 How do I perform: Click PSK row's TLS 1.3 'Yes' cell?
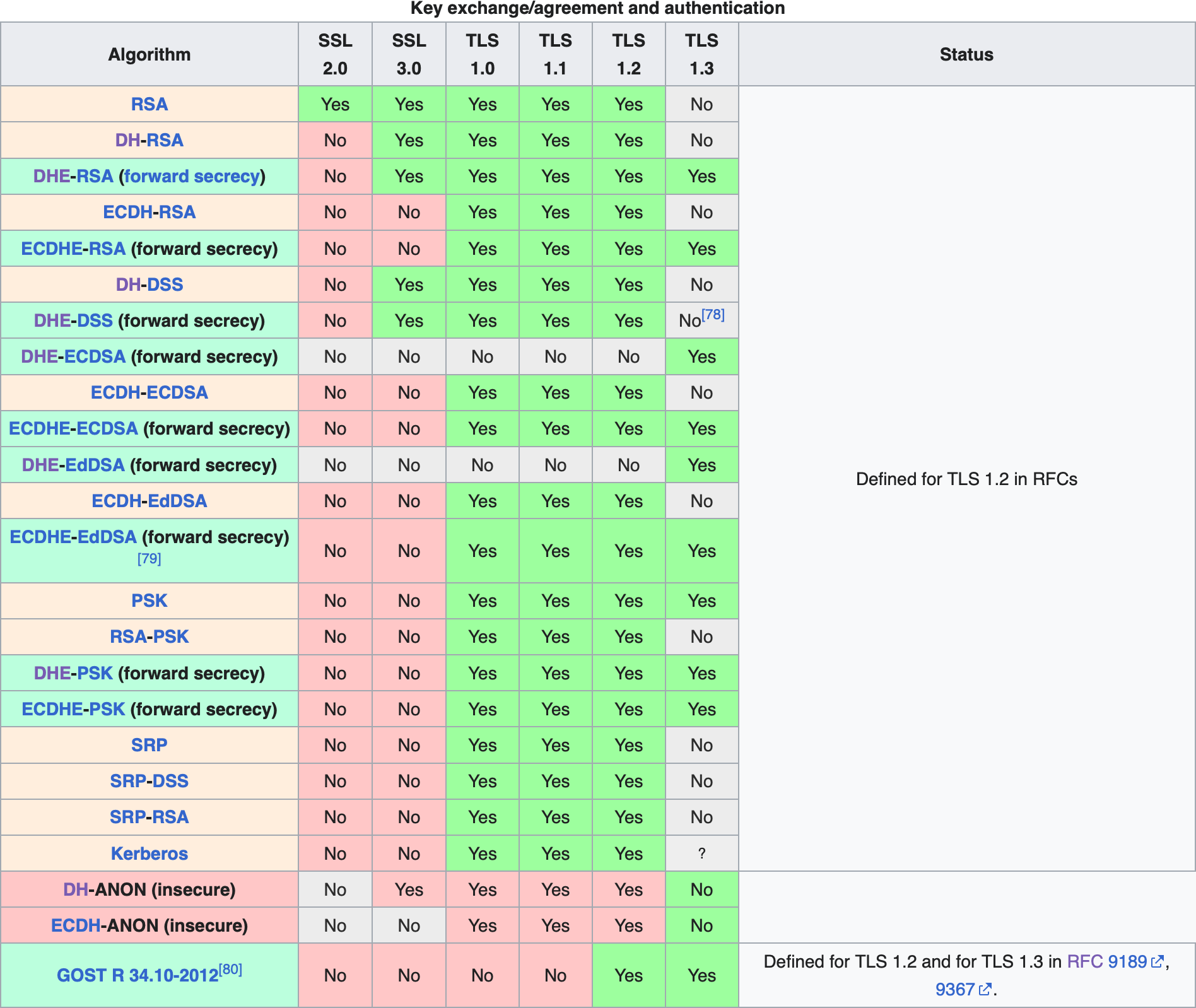[x=702, y=601]
